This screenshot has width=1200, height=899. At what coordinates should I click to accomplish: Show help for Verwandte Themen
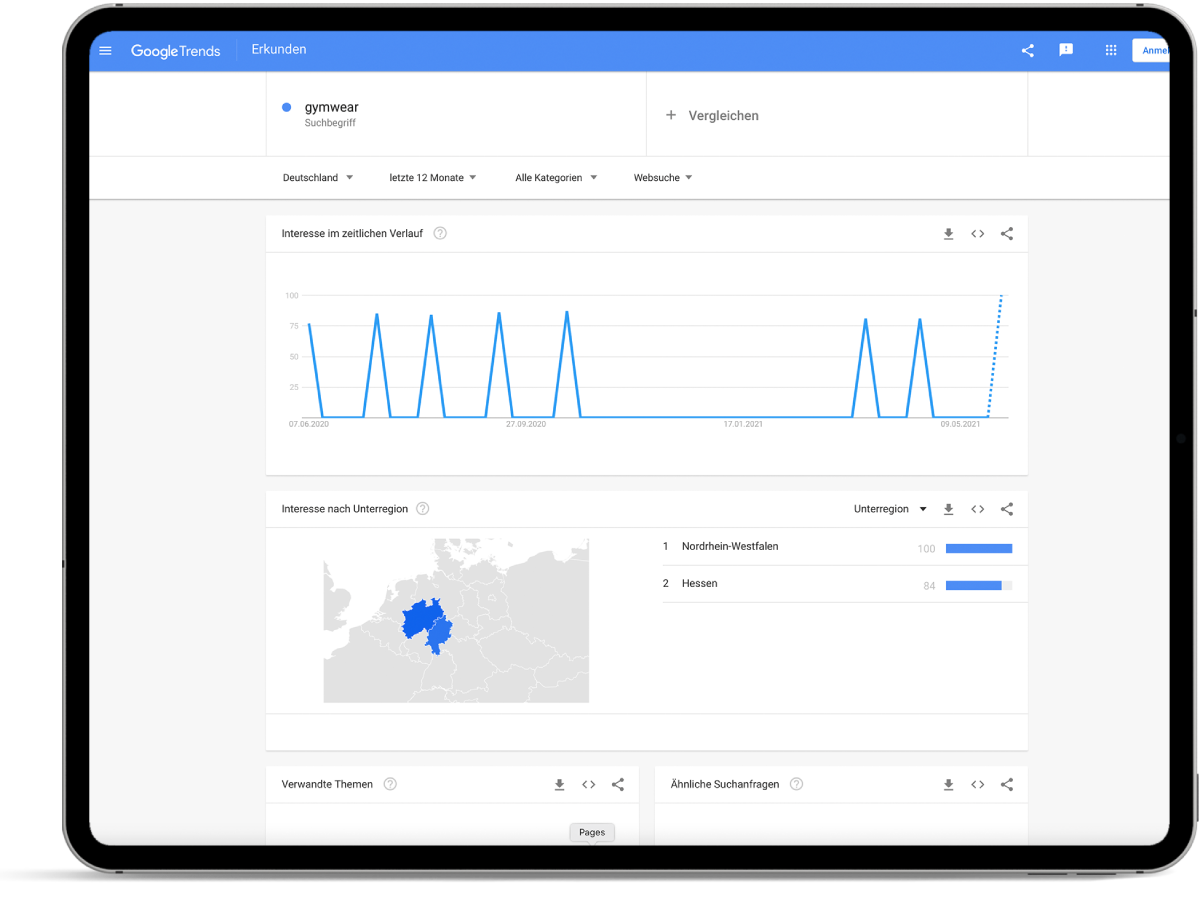(x=390, y=785)
